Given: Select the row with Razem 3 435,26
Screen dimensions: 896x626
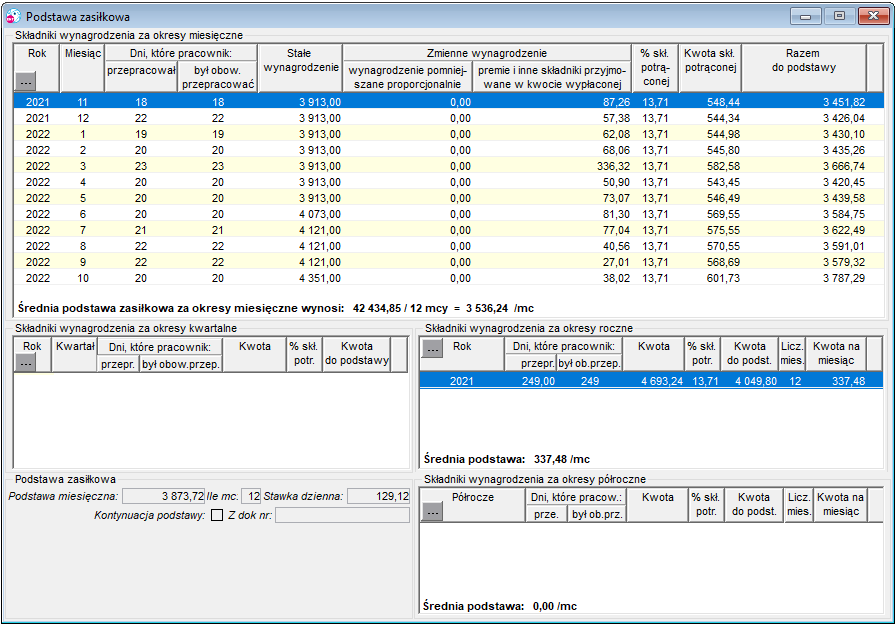Looking at the screenshot, I should 449,150.
